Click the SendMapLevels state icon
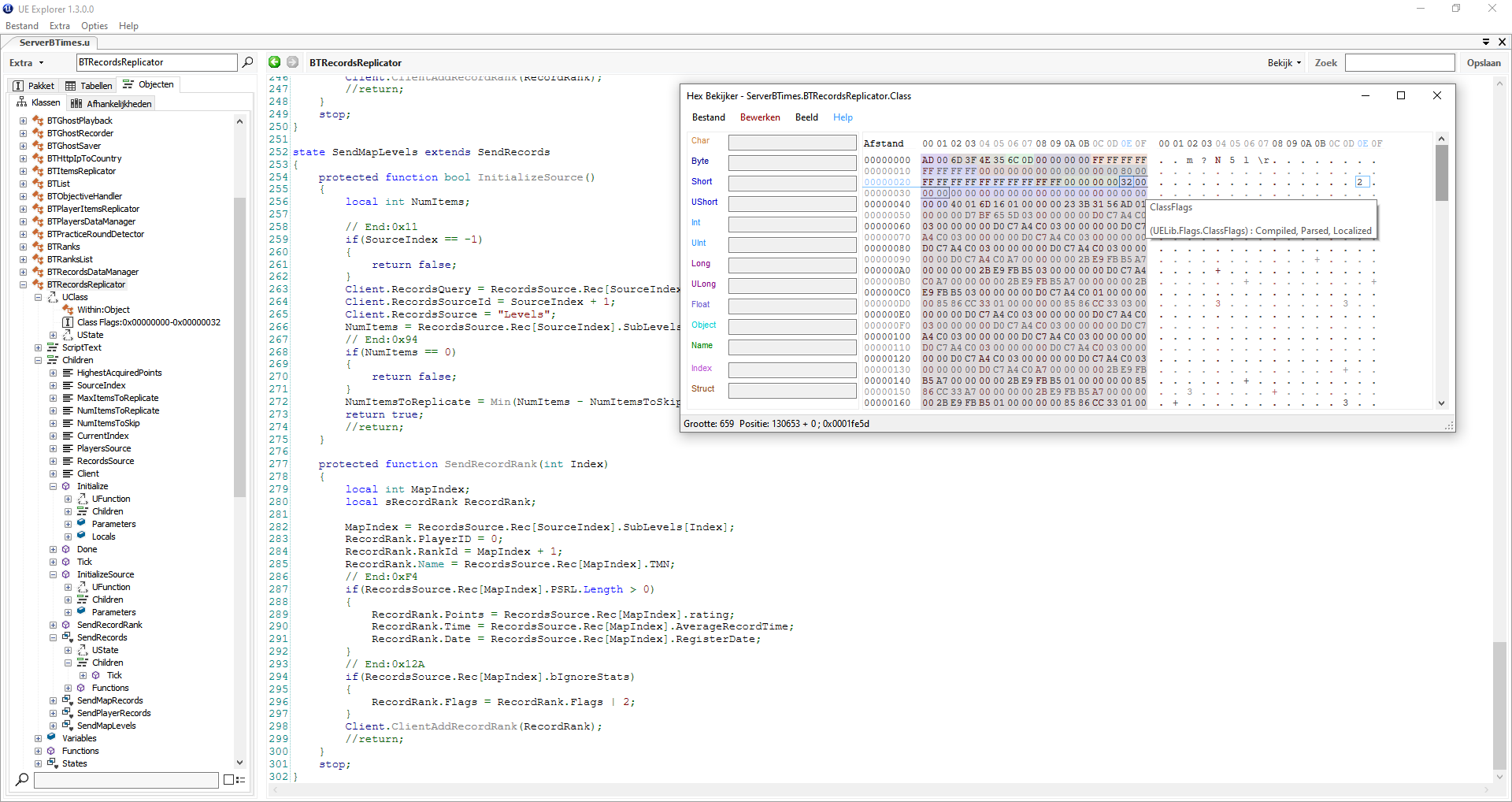The image size is (1512, 802). [67, 726]
